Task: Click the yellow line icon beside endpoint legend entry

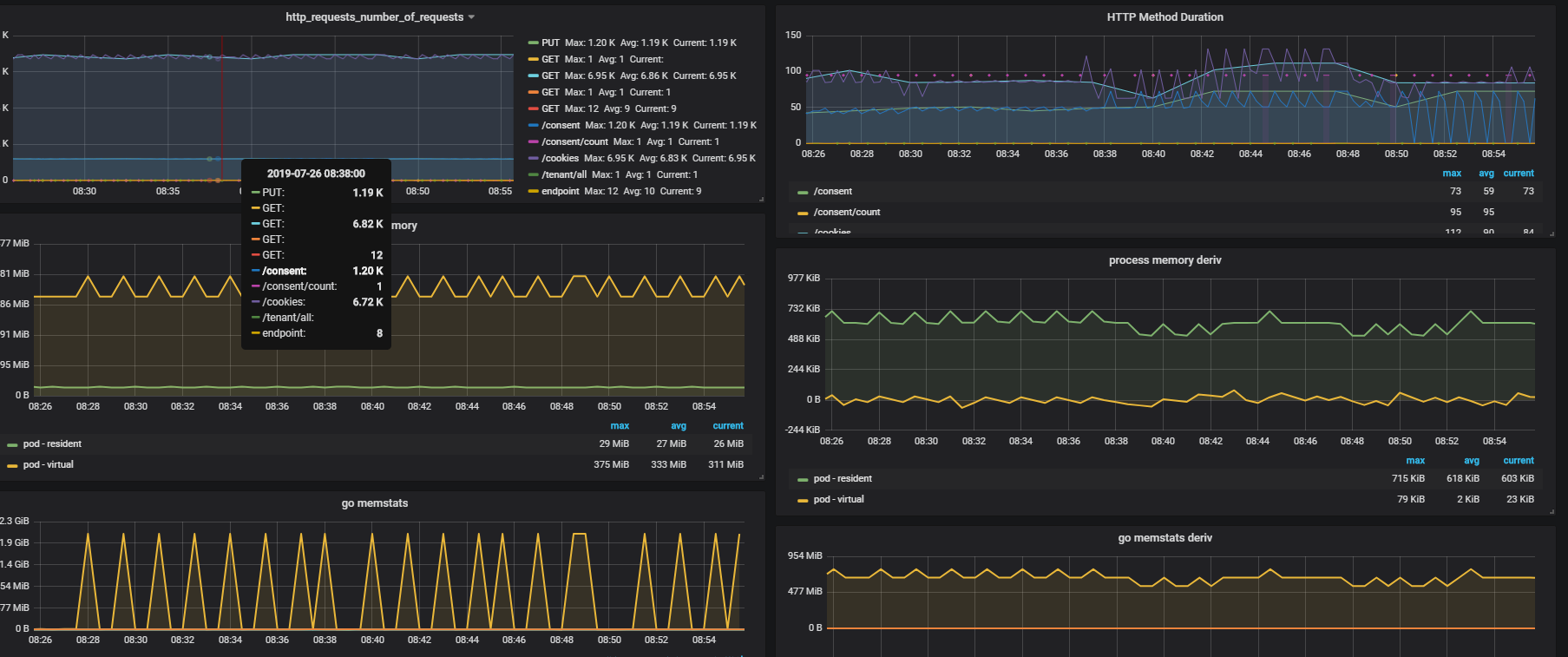Action: point(533,191)
